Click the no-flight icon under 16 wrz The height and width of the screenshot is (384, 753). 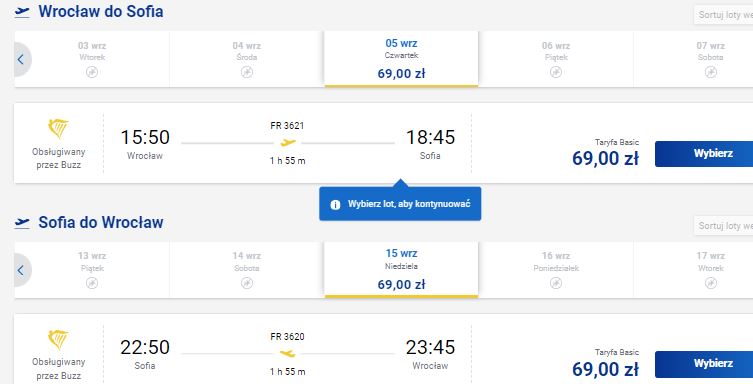[x=556, y=283]
